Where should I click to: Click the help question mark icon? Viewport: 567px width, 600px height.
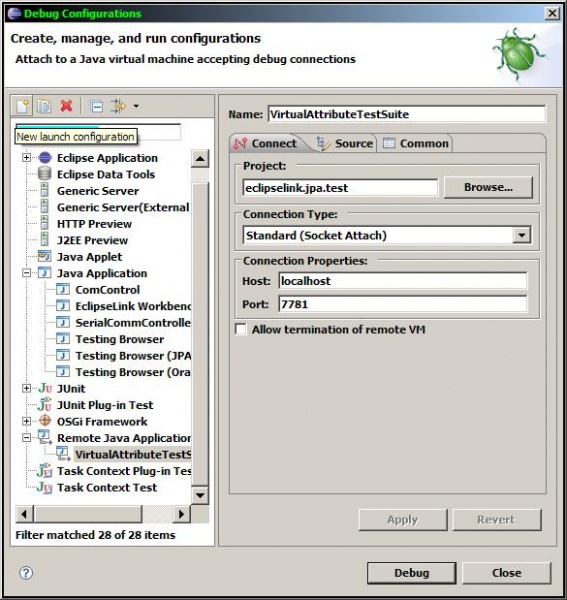tap(26, 573)
